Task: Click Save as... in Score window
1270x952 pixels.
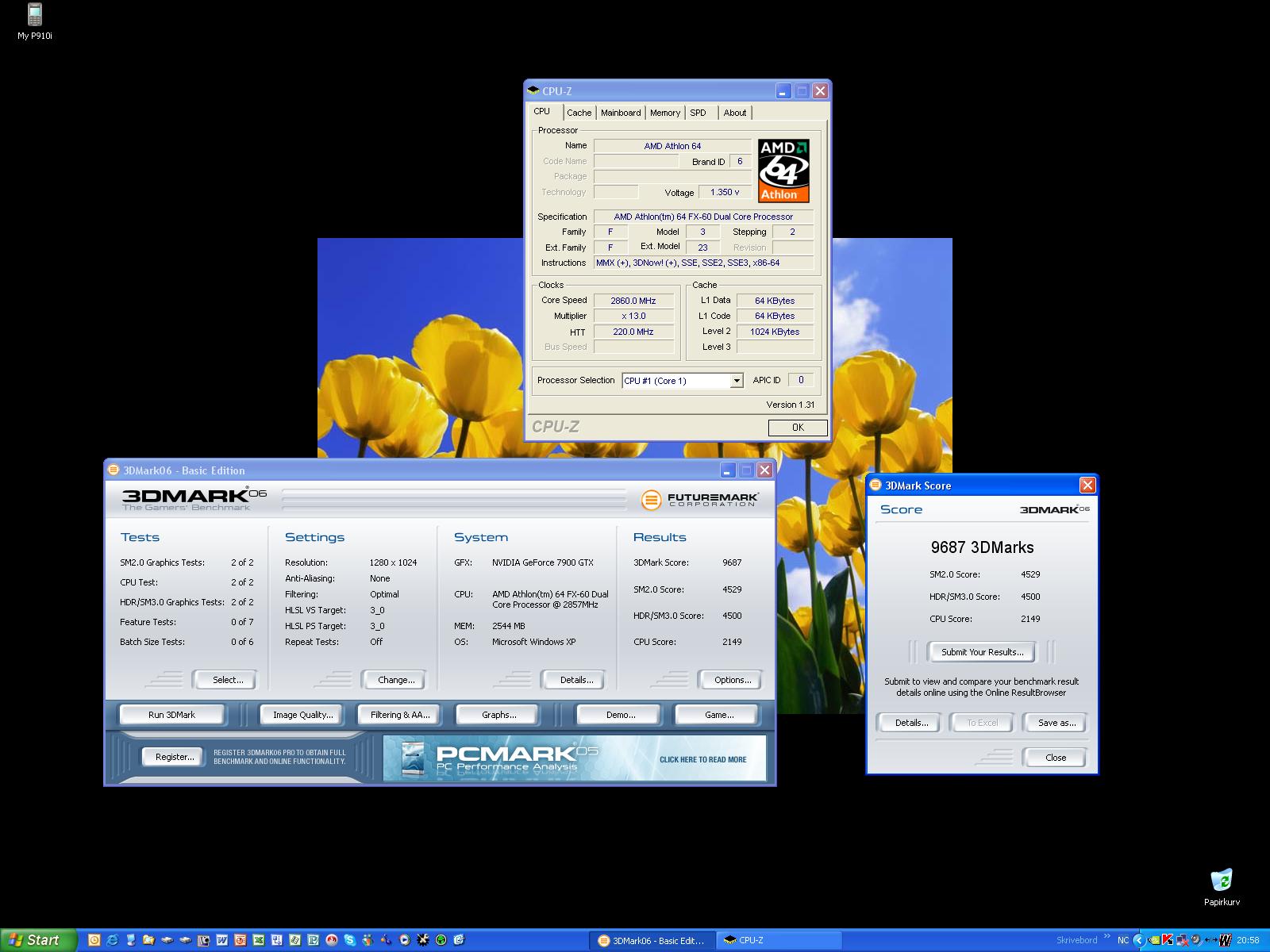Action: pos(1056,723)
